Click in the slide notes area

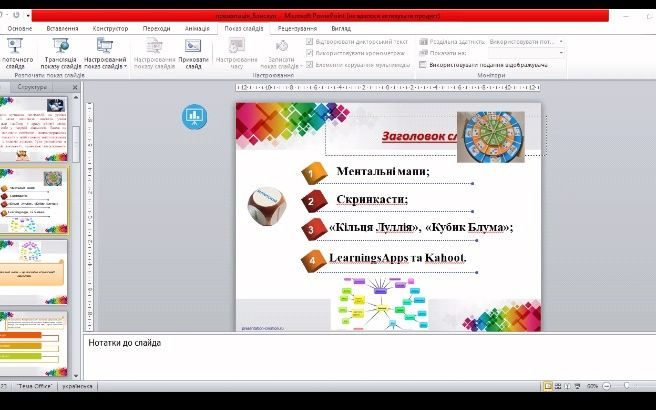coord(360,355)
